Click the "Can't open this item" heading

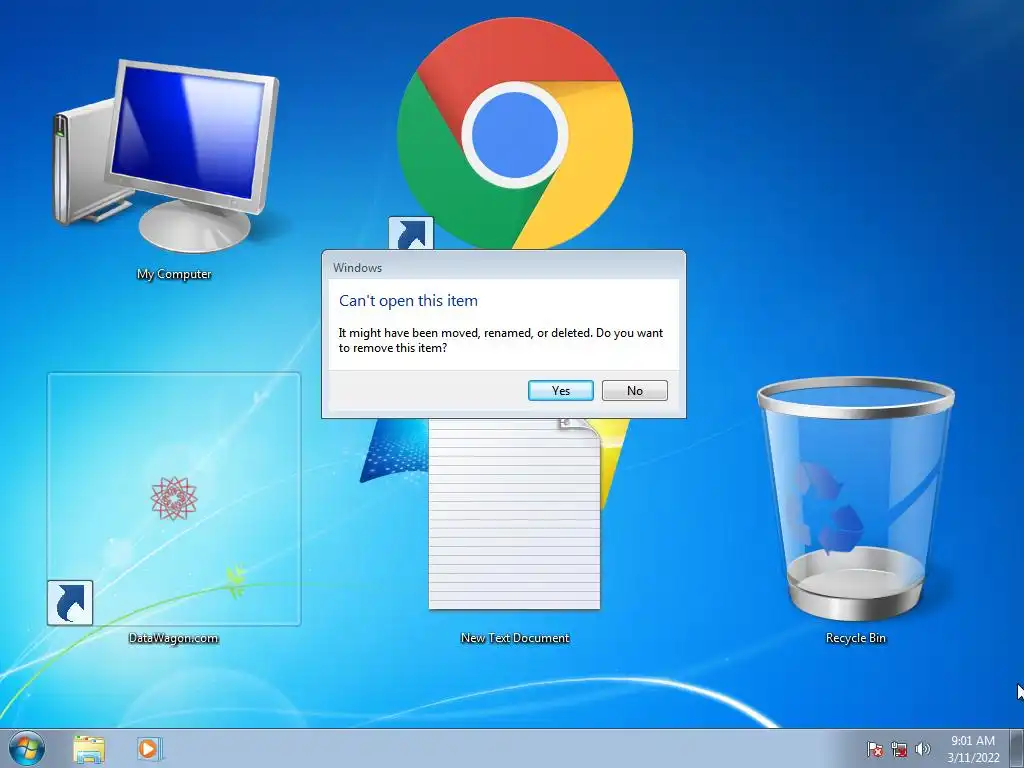tap(408, 301)
